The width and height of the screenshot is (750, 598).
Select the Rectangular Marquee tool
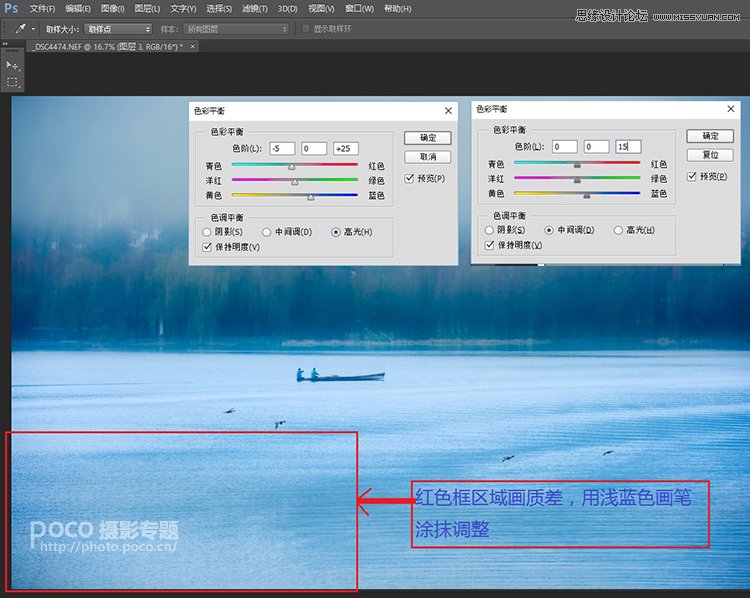(12, 82)
